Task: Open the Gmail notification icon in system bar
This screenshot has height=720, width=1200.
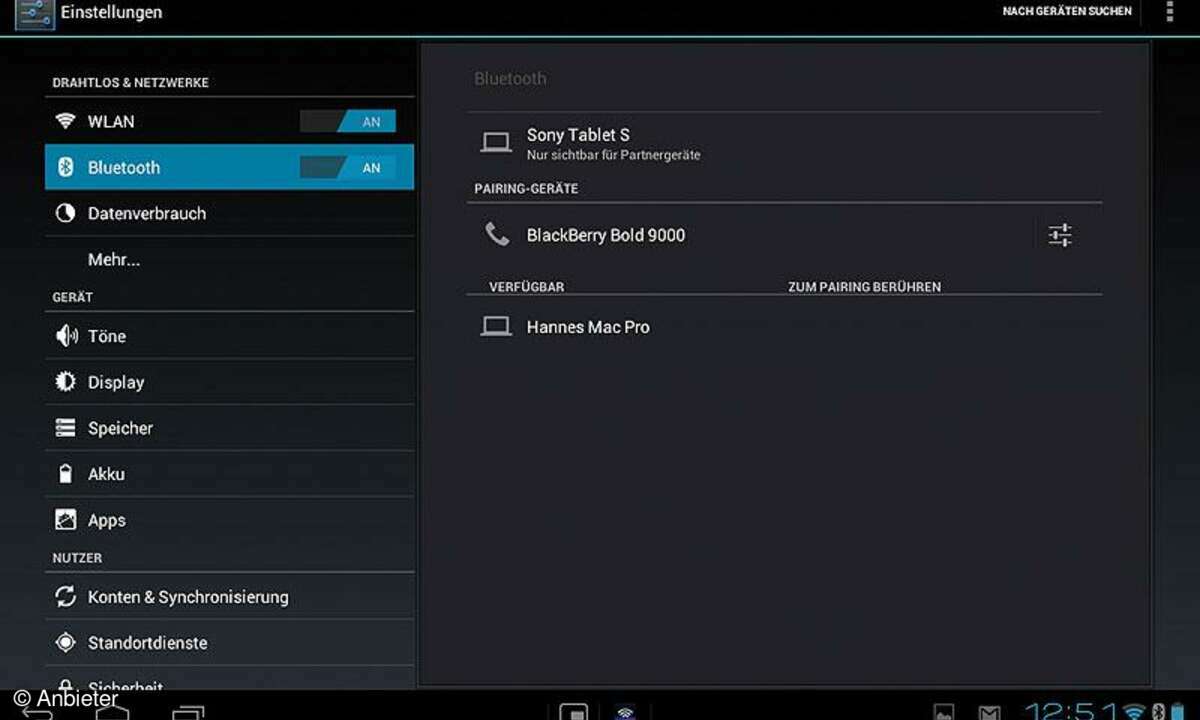Action: pos(989,712)
